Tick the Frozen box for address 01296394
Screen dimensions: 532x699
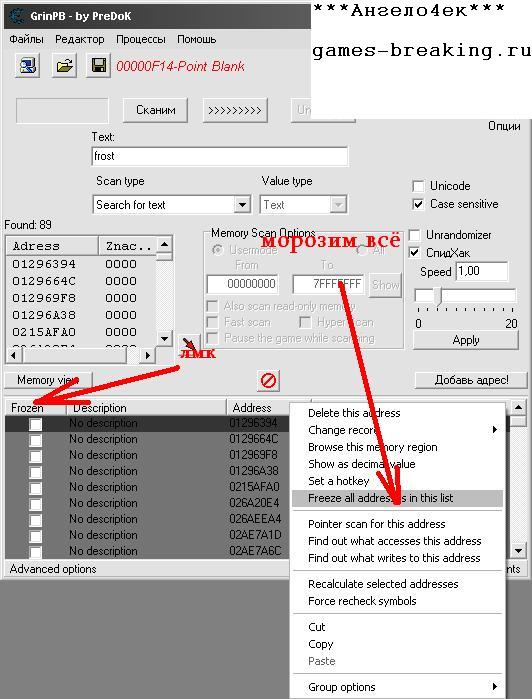(x=35, y=424)
